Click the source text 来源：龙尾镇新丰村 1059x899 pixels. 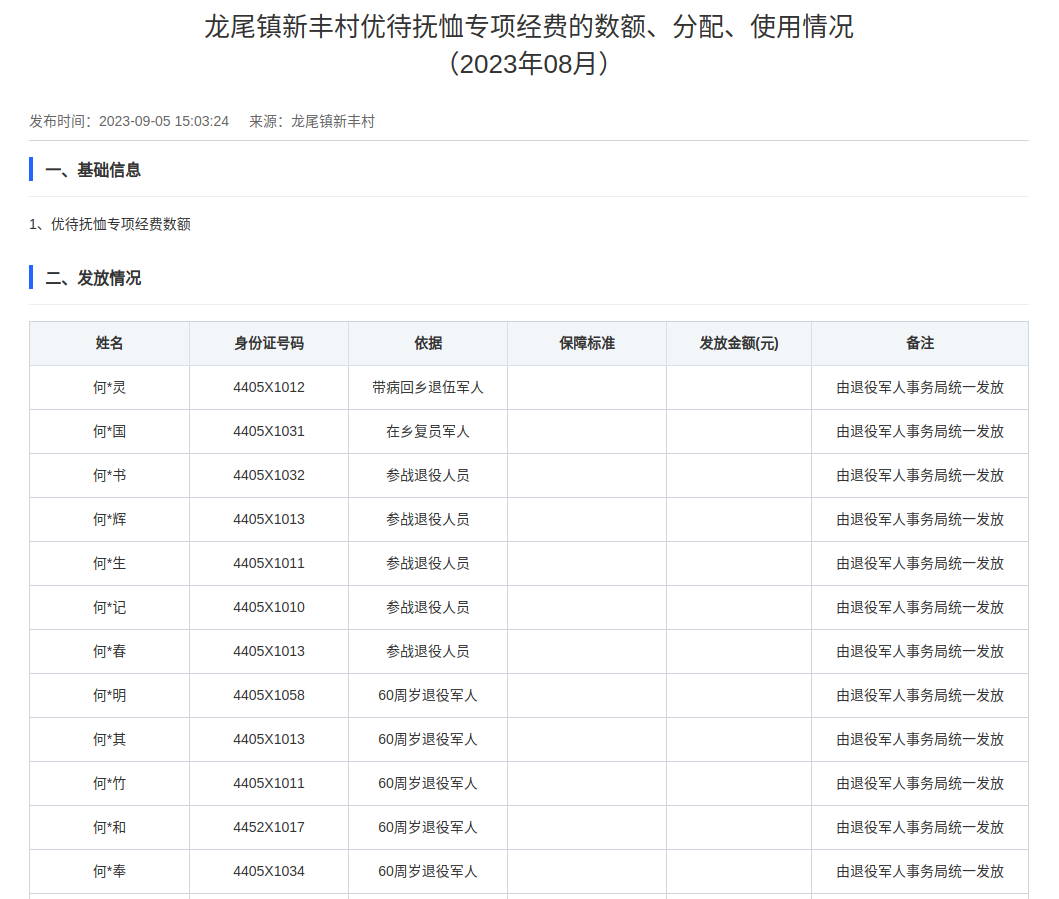(x=311, y=122)
